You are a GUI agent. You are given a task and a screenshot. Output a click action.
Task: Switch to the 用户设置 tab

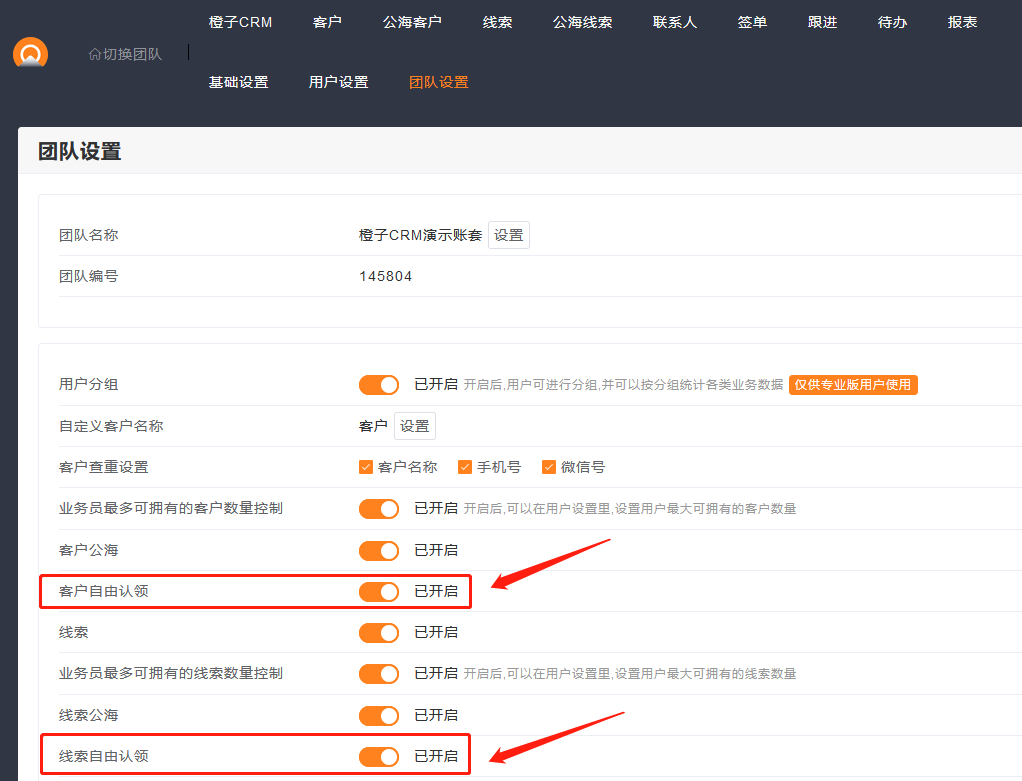(338, 82)
